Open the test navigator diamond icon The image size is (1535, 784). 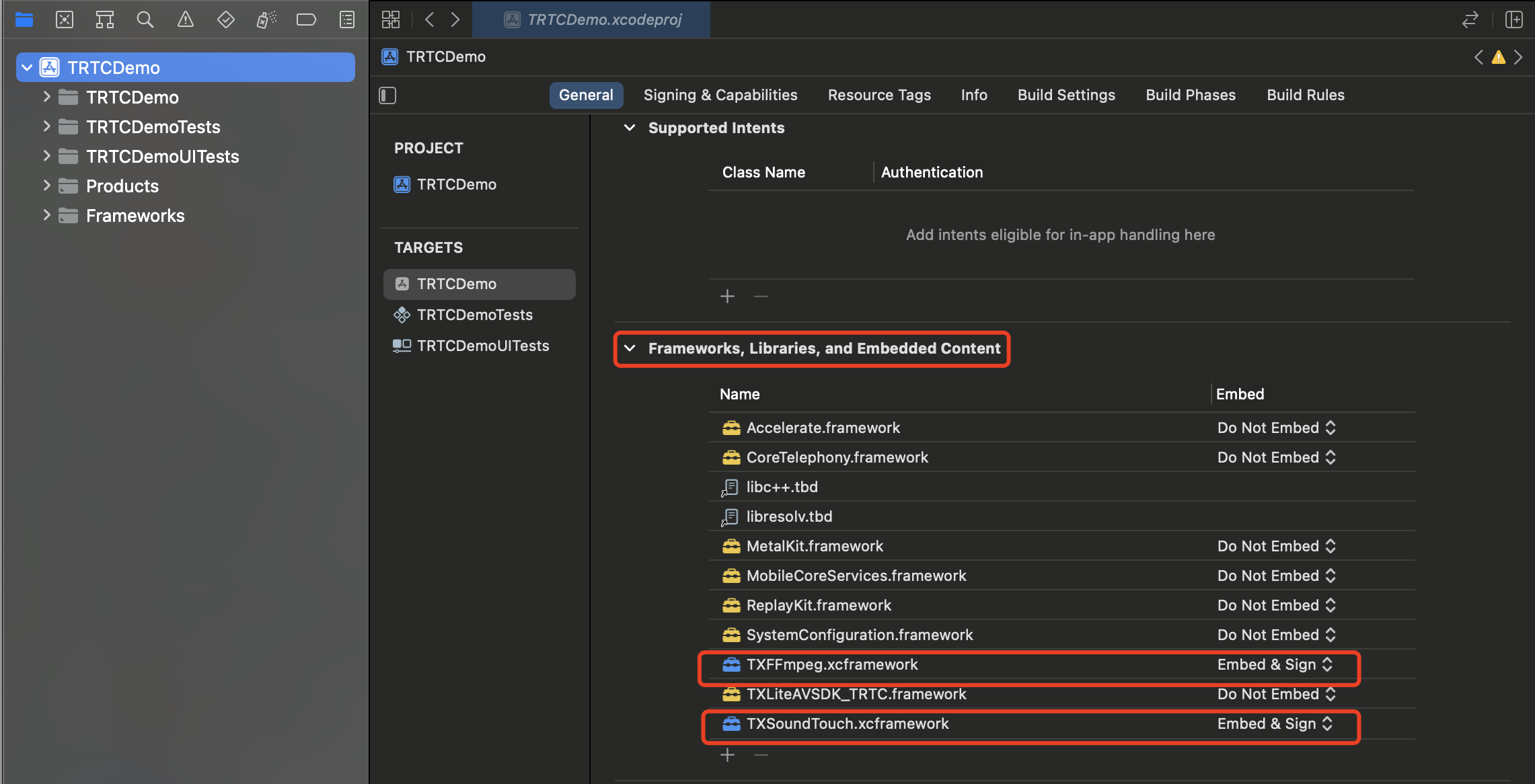click(225, 19)
